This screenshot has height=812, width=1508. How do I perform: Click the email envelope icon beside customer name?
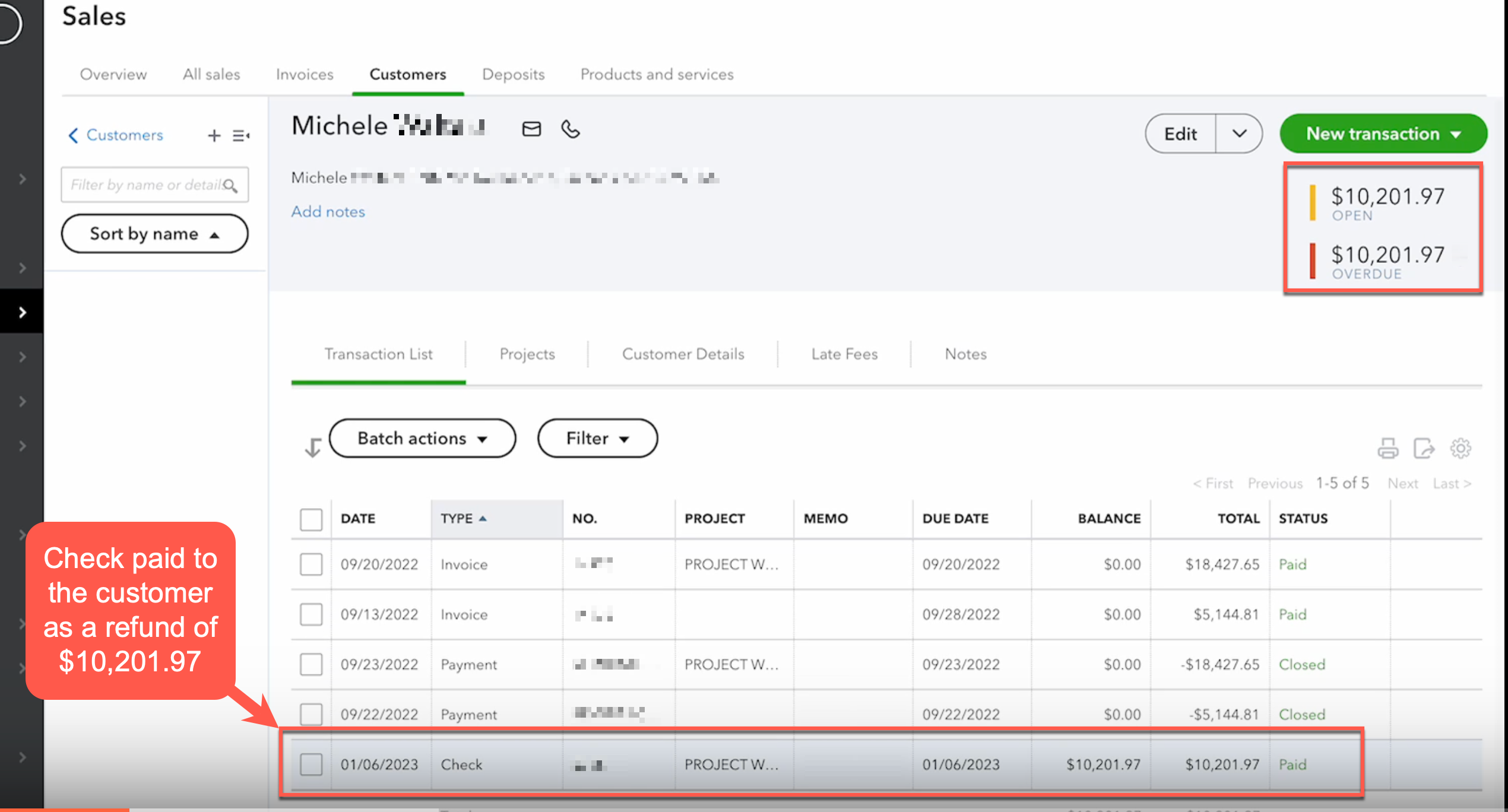[x=531, y=129]
